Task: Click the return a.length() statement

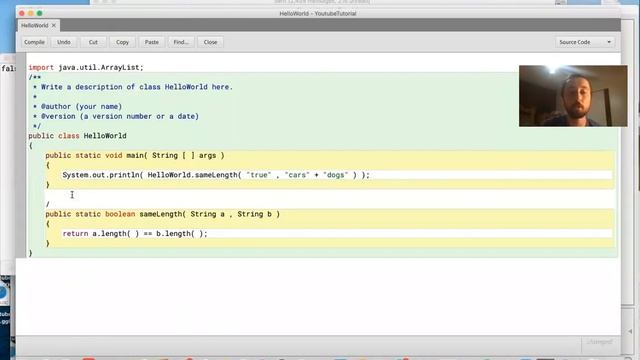Action: click(135, 234)
